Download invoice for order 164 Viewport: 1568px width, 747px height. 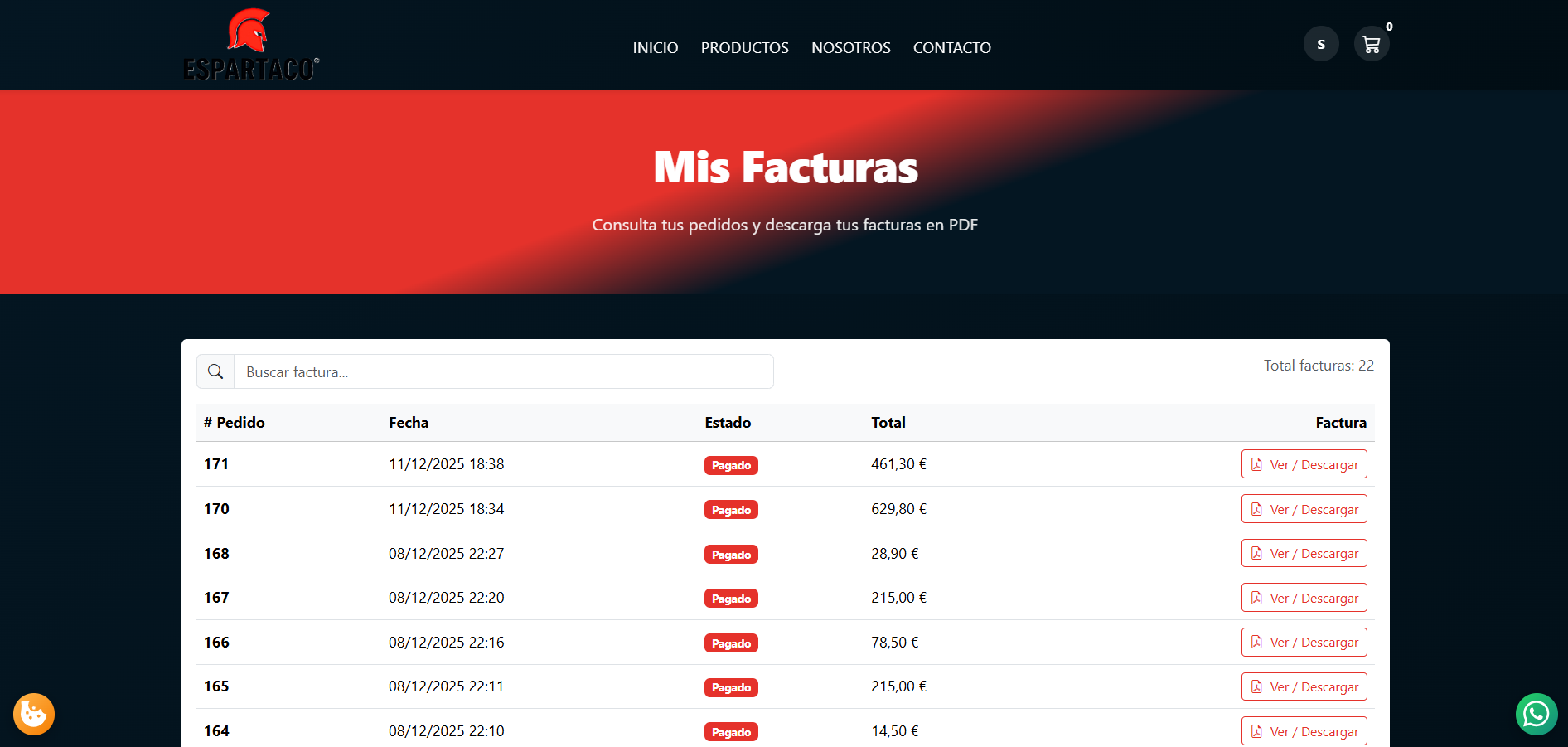coord(1304,731)
